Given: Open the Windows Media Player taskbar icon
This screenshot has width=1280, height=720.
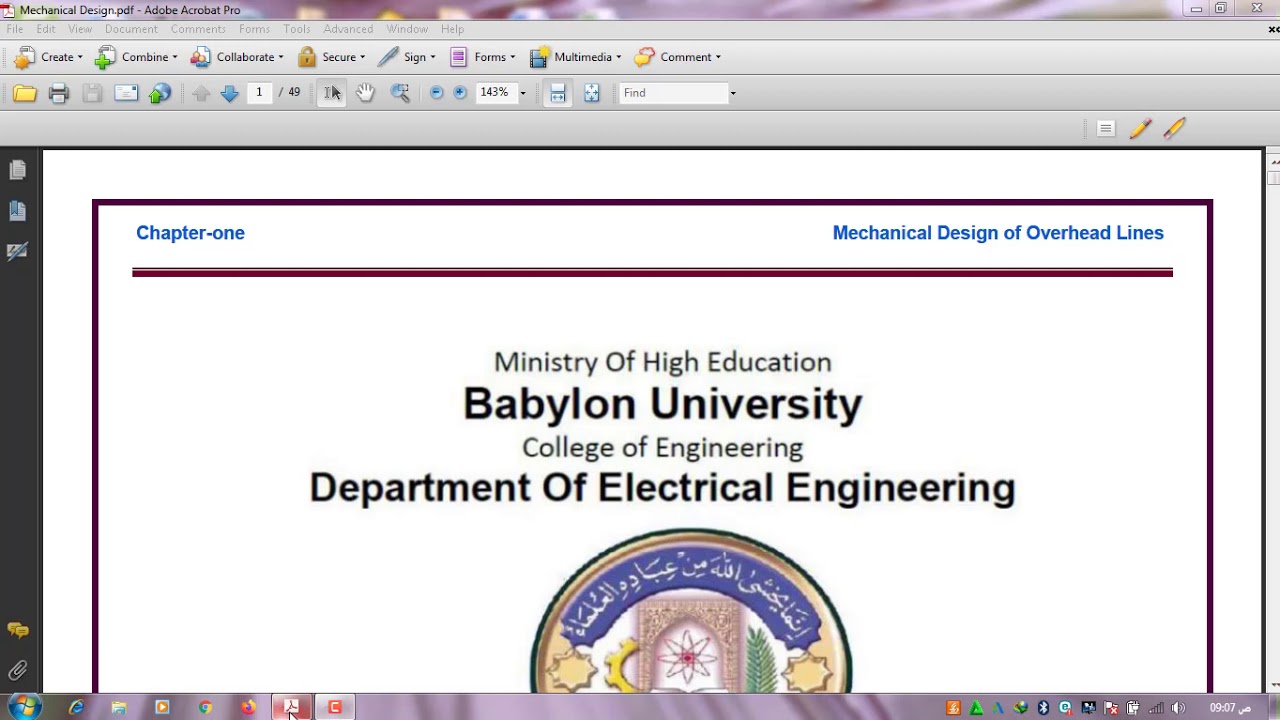Looking at the screenshot, I should (162, 707).
